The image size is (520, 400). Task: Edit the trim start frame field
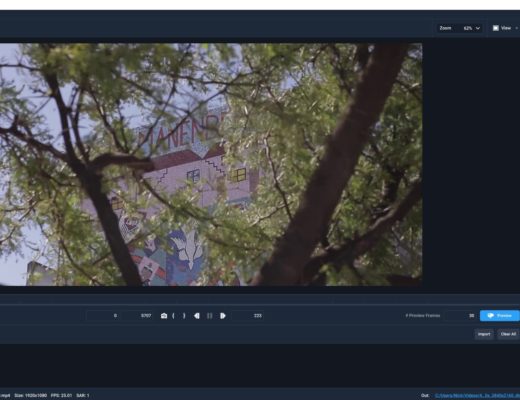tap(103, 316)
